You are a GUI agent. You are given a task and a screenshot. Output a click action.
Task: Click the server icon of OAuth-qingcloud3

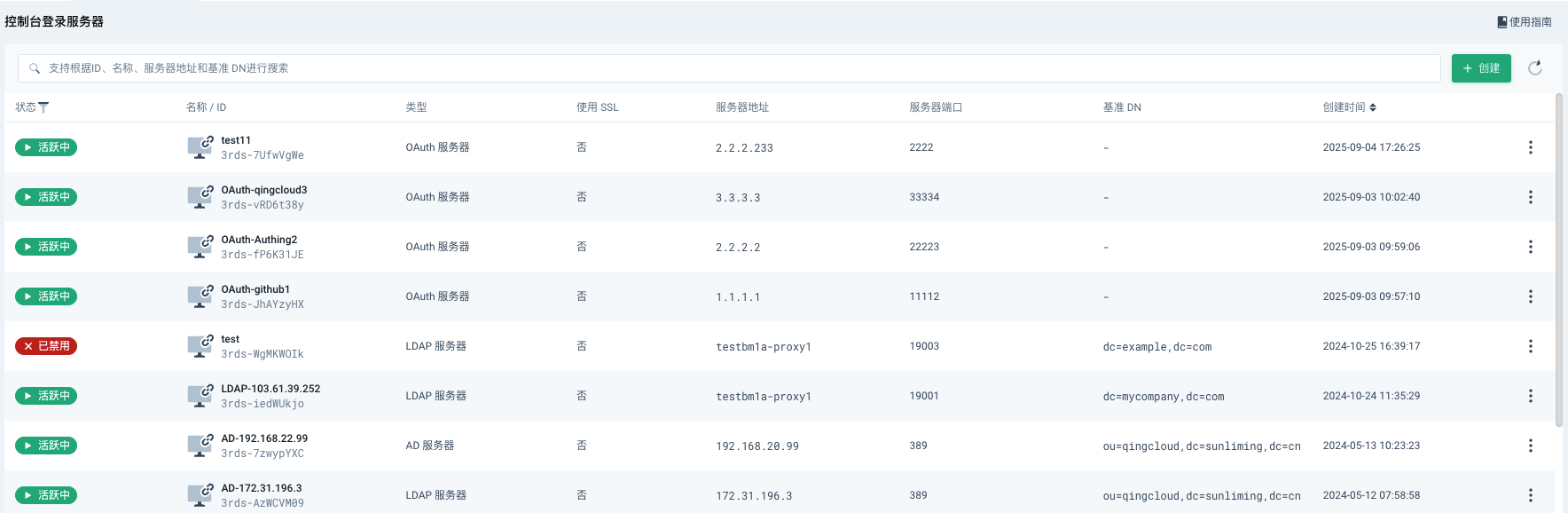coord(200,197)
